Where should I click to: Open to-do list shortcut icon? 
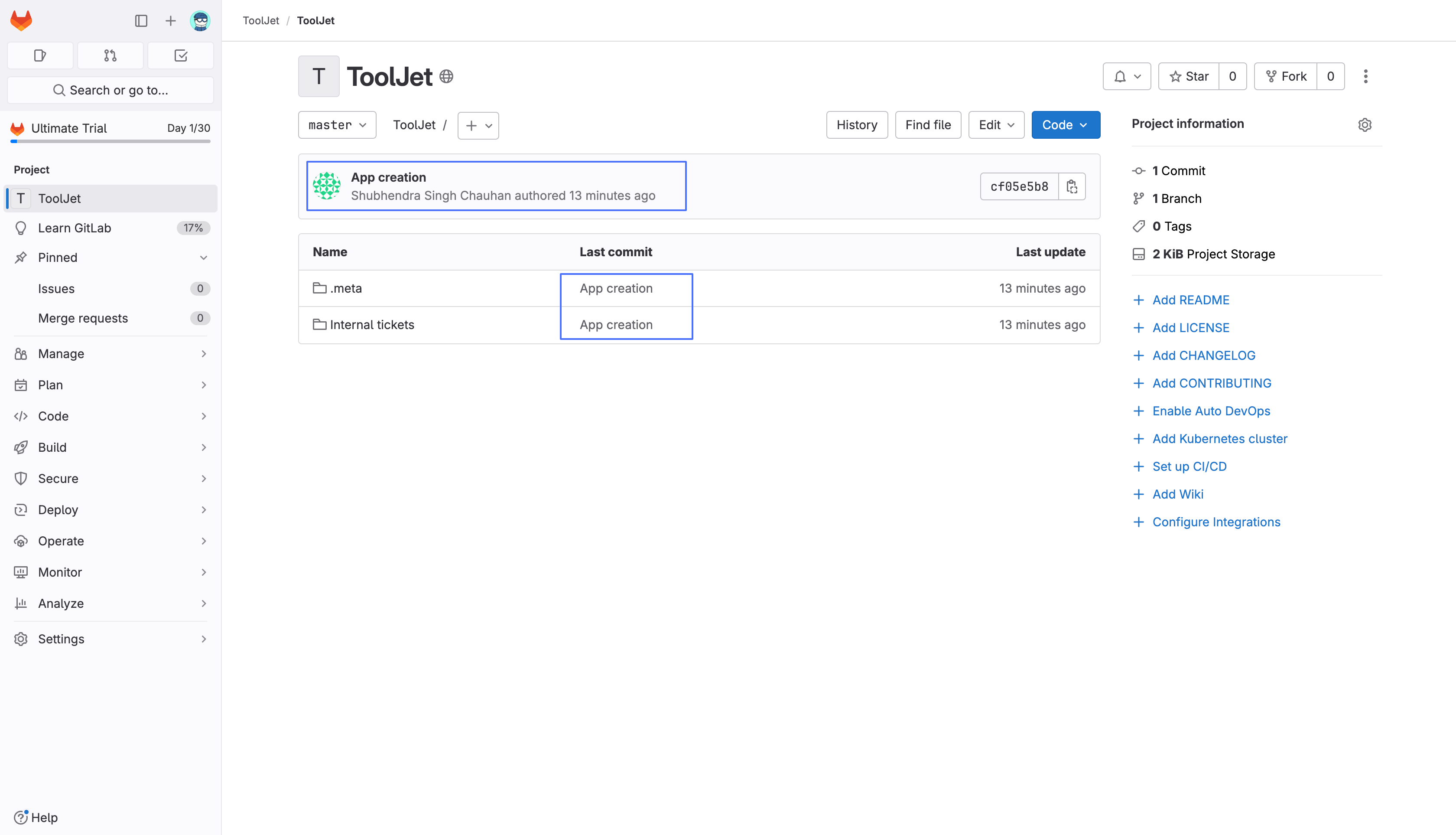tap(181, 55)
